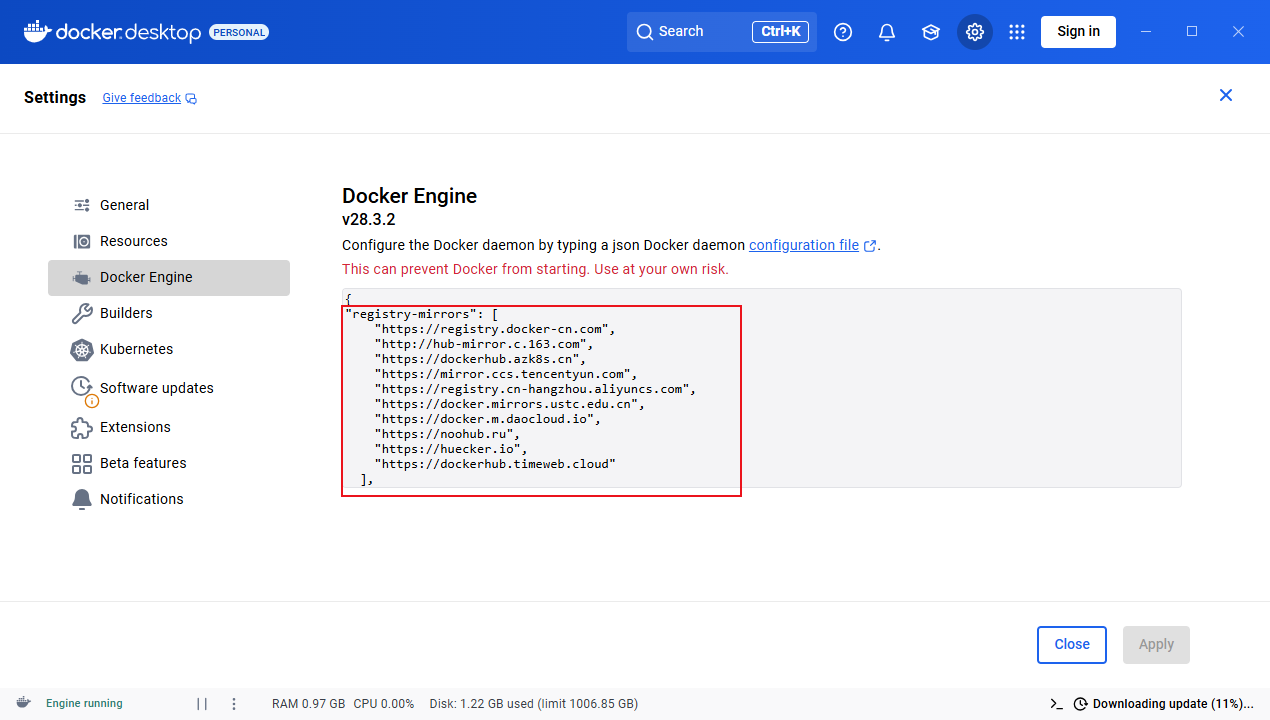Select Resources in settings sidebar
The height and width of the screenshot is (720, 1270).
pyautogui.click(x=169, y=241)
